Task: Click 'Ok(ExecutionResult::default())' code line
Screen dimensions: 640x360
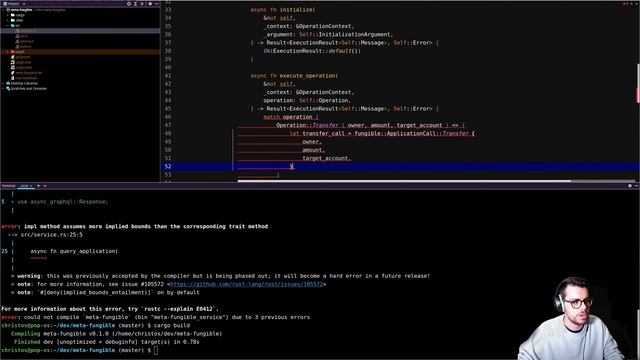Action: (312, 51)
